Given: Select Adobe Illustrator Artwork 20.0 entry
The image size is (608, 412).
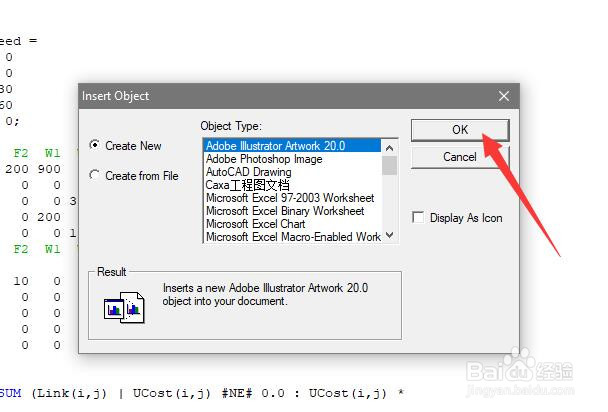Looking at the screenshot, I should [292, 146].
